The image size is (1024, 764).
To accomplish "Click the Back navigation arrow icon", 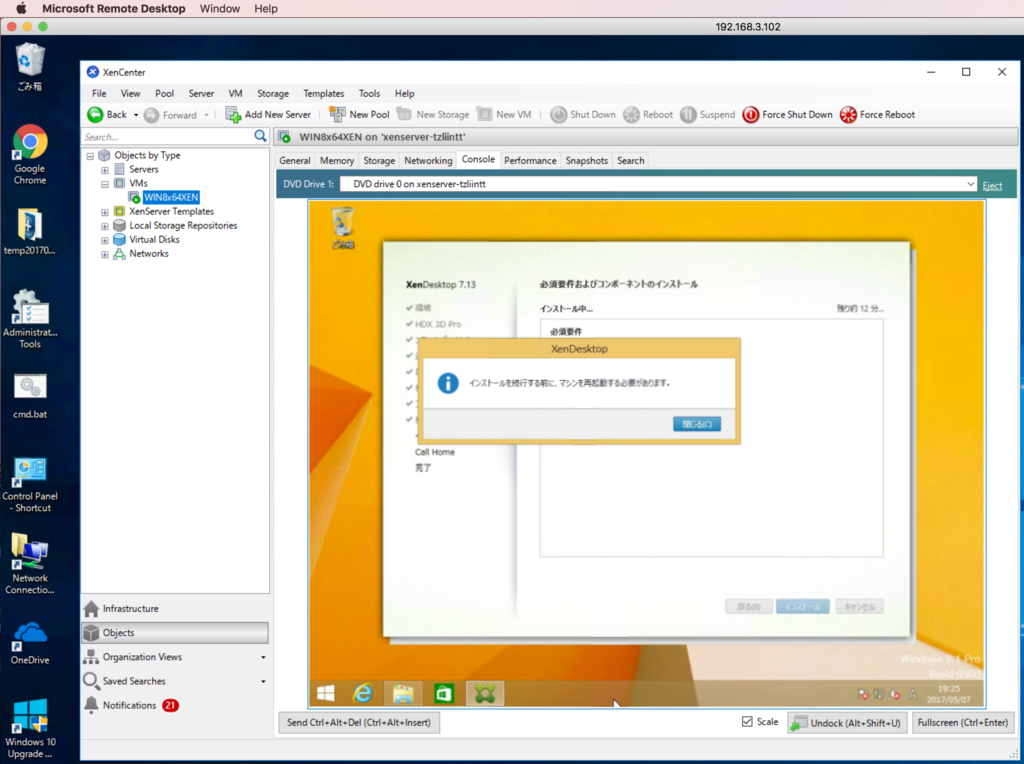I will pyautogui.click(x=95, y=115).
